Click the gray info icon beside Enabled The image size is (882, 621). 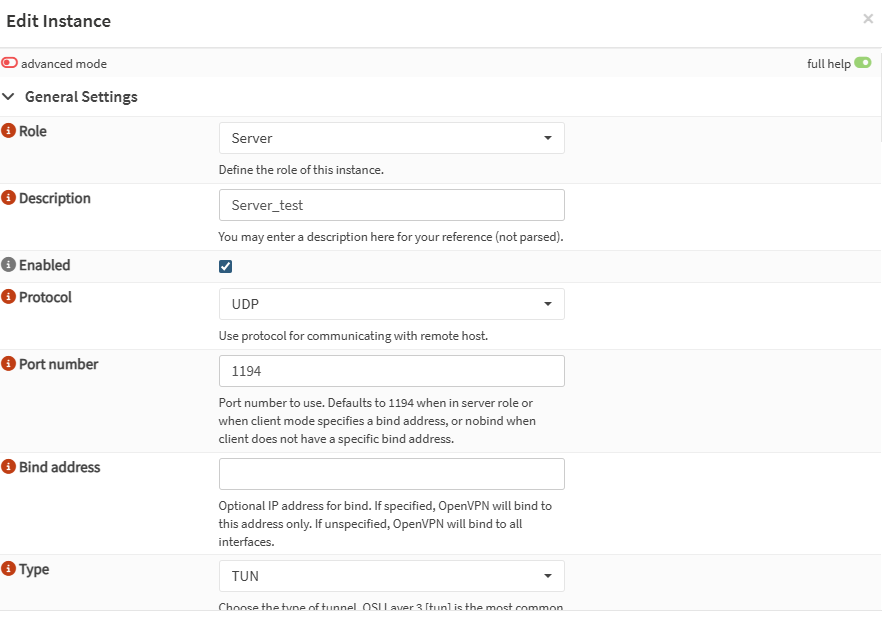(9, 265)
